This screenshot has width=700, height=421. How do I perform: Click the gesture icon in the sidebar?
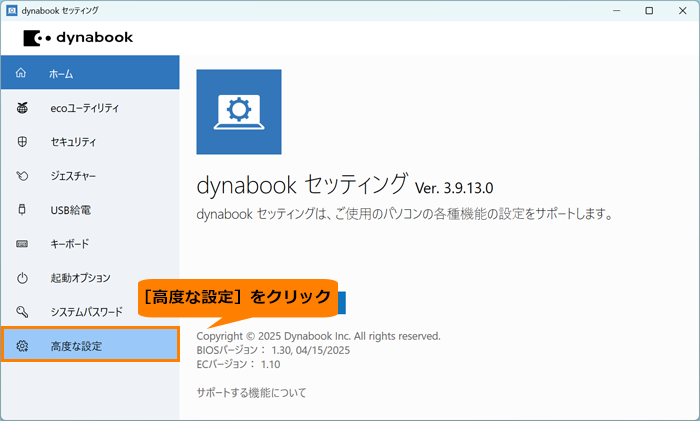point(22,176)
